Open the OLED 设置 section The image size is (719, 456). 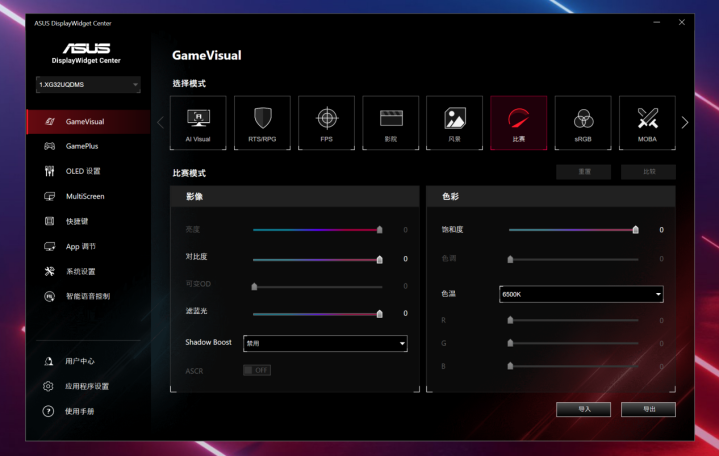[x=83, y=171]
